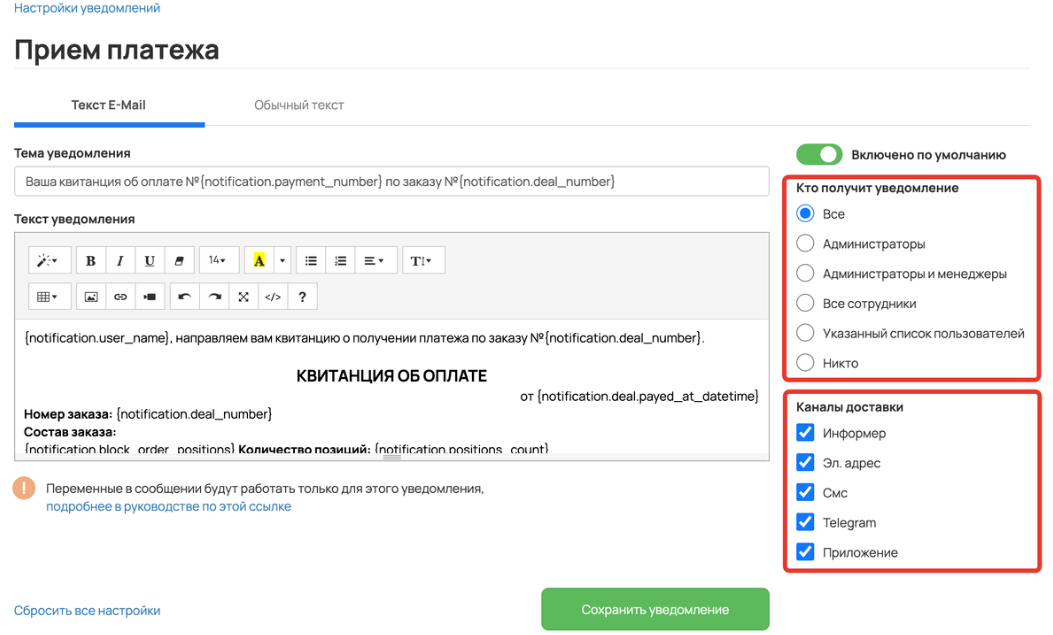This screenshot has height=635, width=1053.
Task: Open the line height dropdown
Action: point(423,260)
